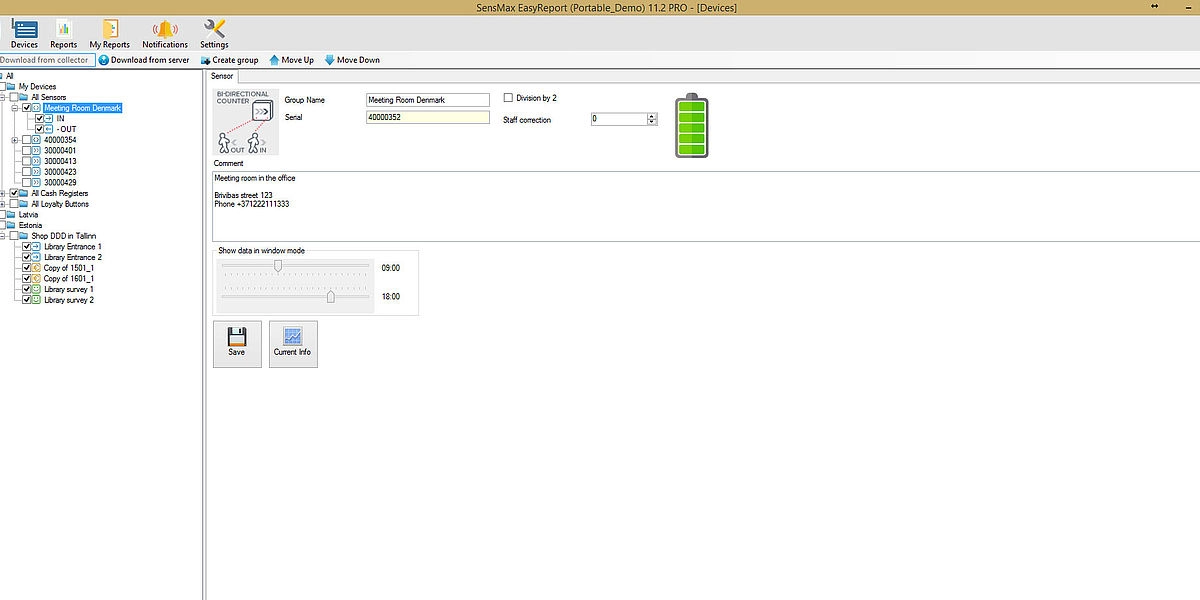Click the 18:00 end time slider handle

tap(331, 296)
